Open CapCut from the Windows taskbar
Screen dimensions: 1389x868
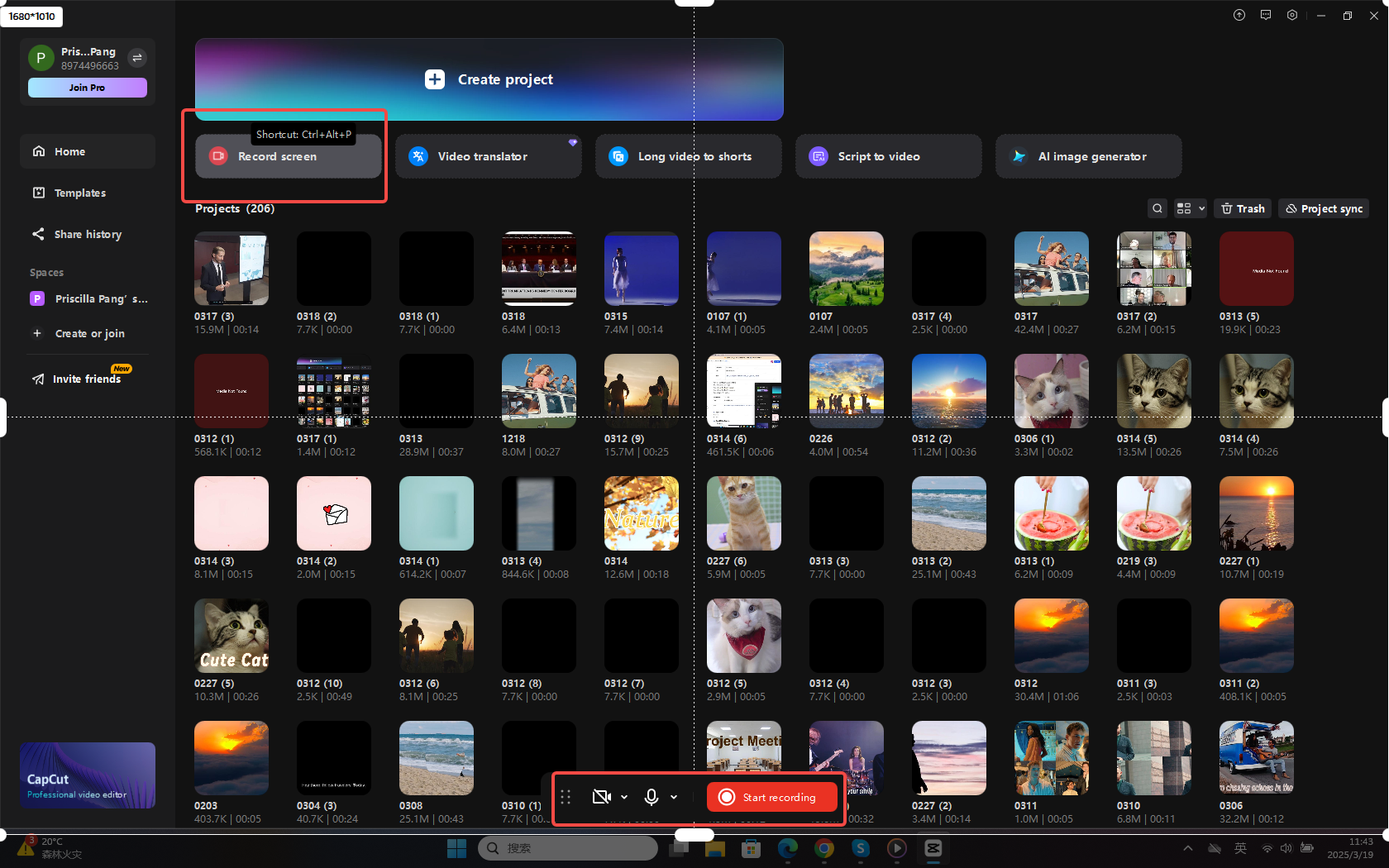933,848
